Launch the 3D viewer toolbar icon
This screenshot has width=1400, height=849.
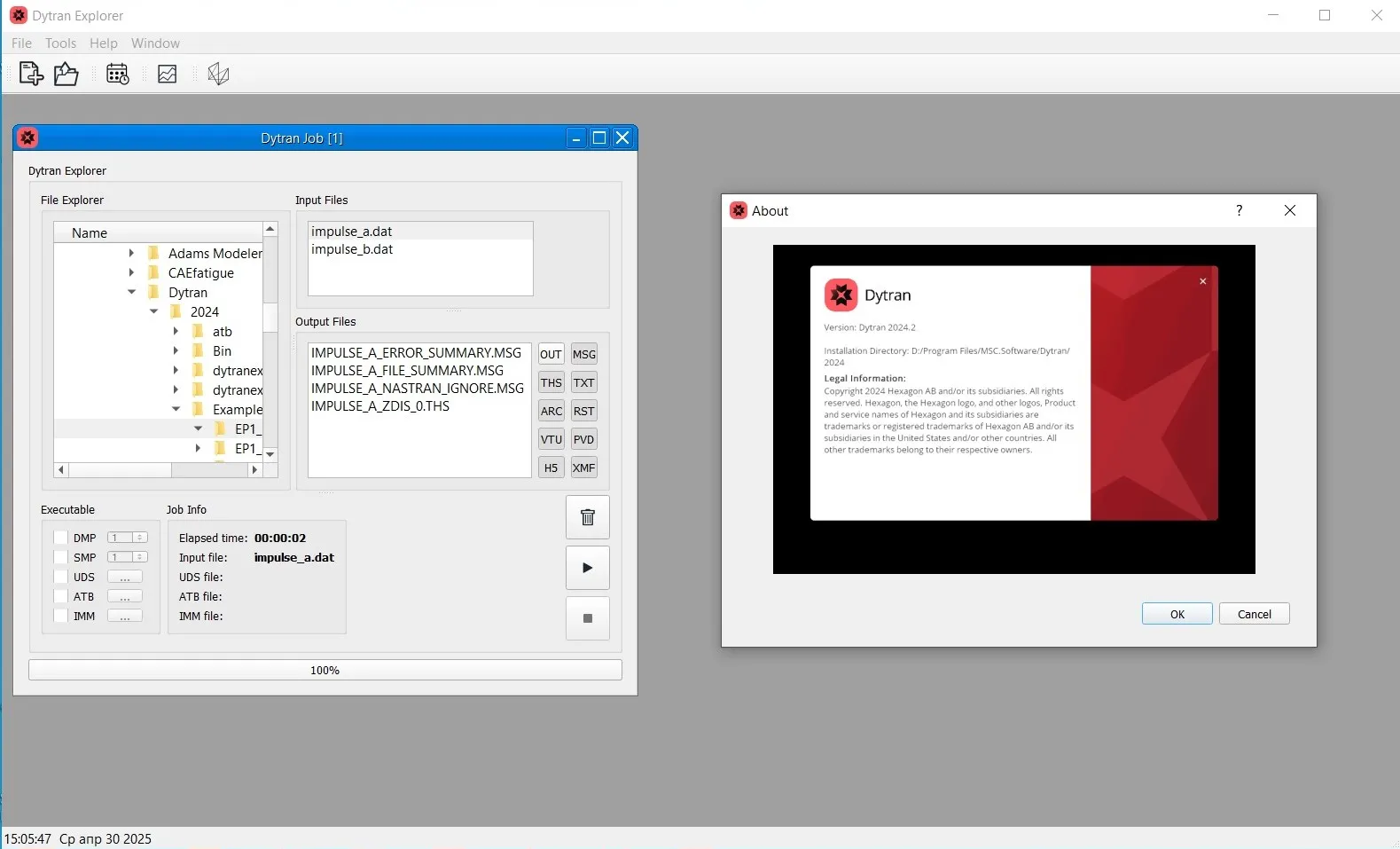pos(218,74)
